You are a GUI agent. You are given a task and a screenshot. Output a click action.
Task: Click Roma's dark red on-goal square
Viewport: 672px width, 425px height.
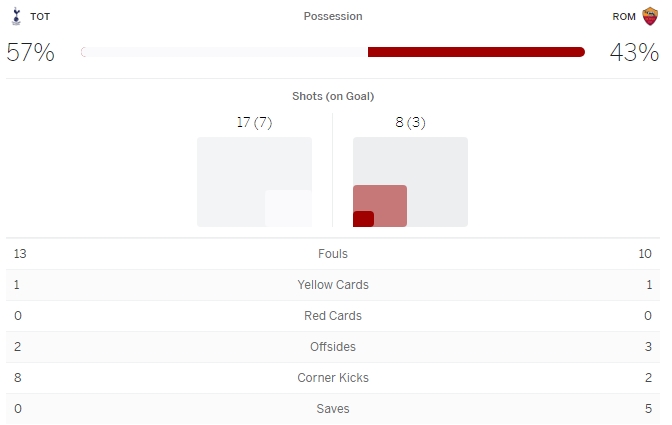pyautogui.click(x=363, y=219)
